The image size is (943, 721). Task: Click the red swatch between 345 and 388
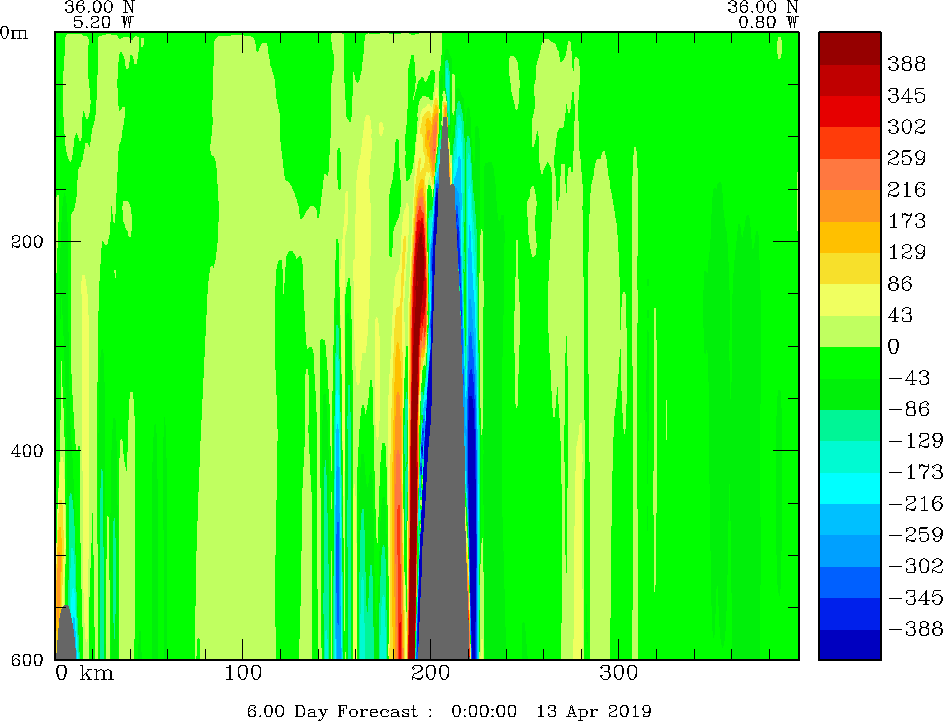(x=850, y=80)
